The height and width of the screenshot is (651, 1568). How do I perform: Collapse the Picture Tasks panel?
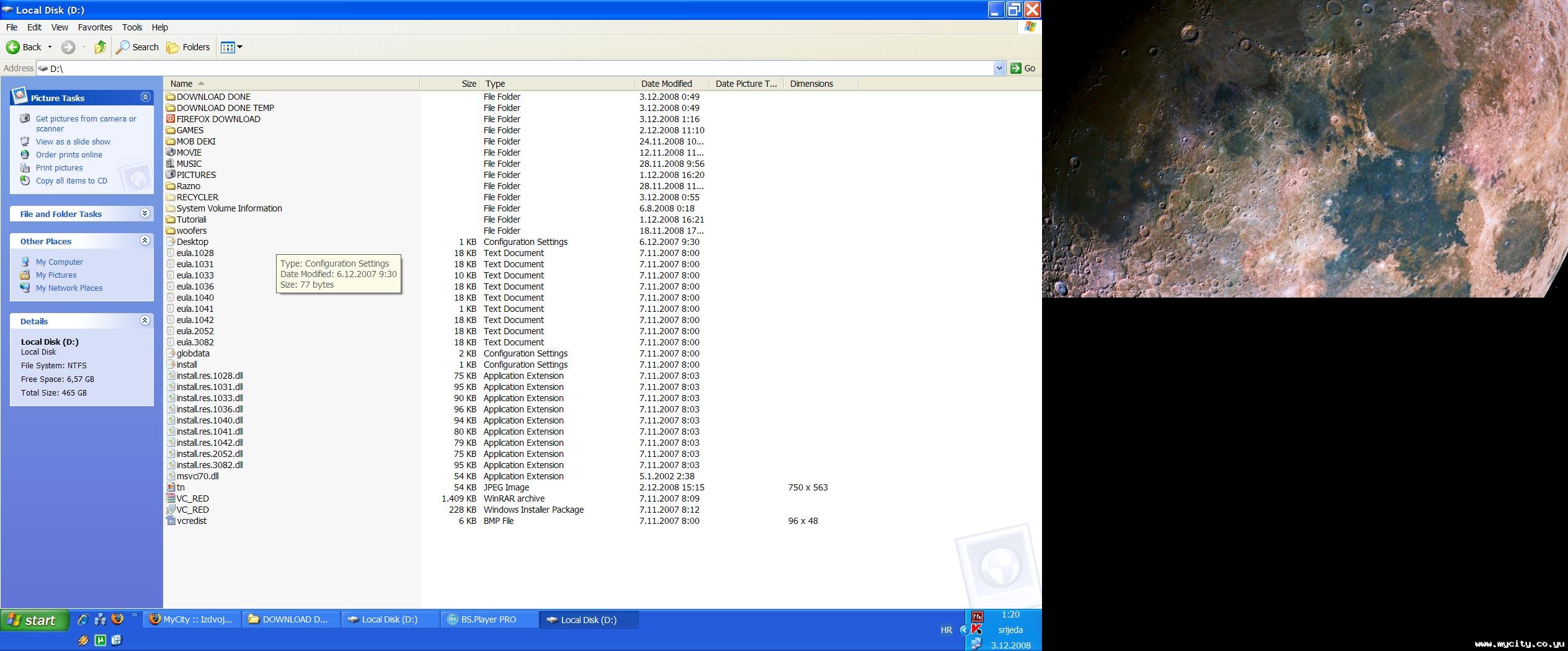[x=145, y=97]
